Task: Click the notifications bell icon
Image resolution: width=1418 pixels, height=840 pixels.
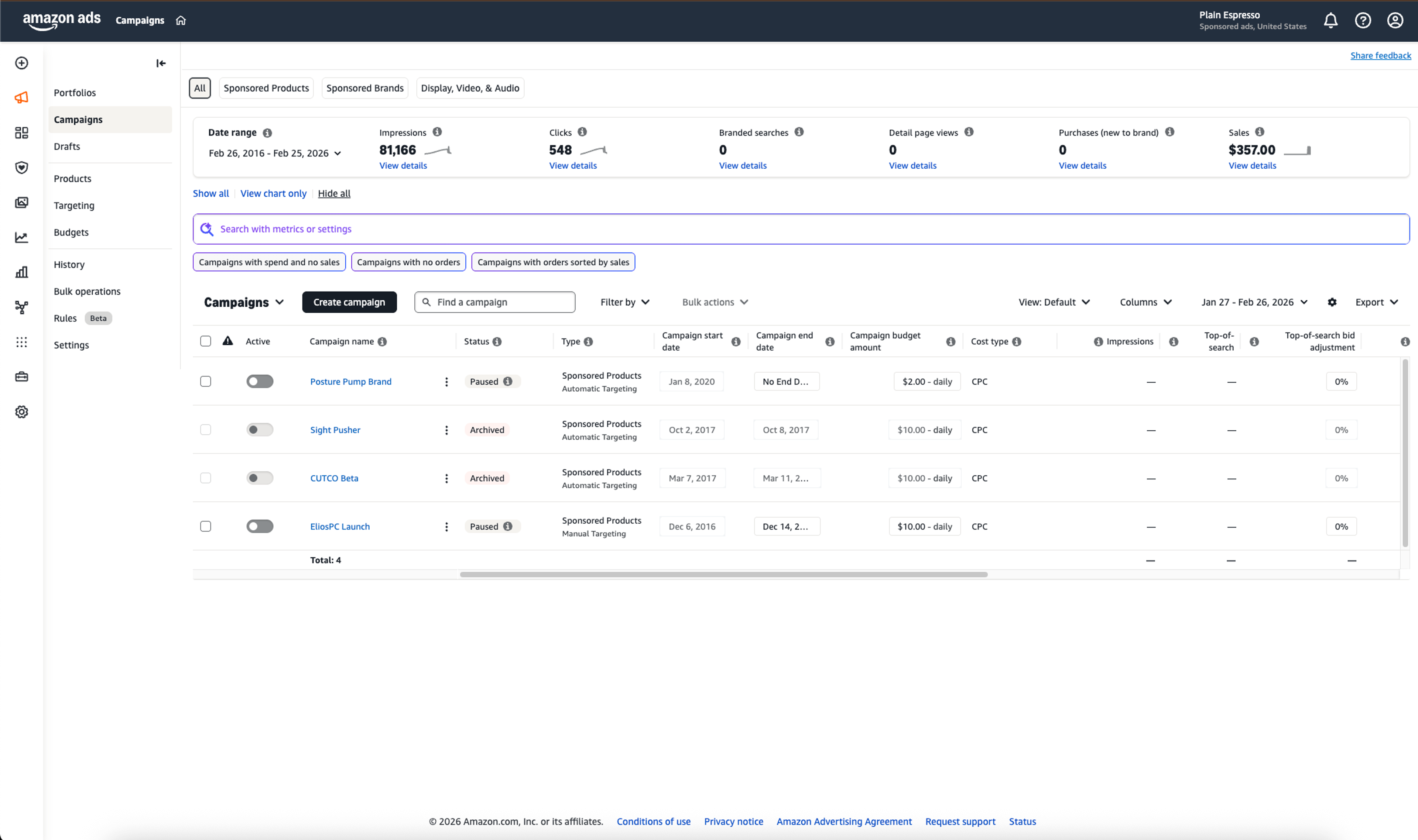Action: point(1330,21)
